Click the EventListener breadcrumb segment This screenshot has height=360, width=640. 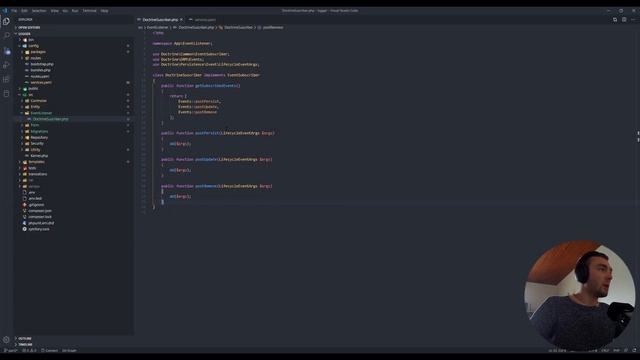pyautogui.click(x=158, y=27)
